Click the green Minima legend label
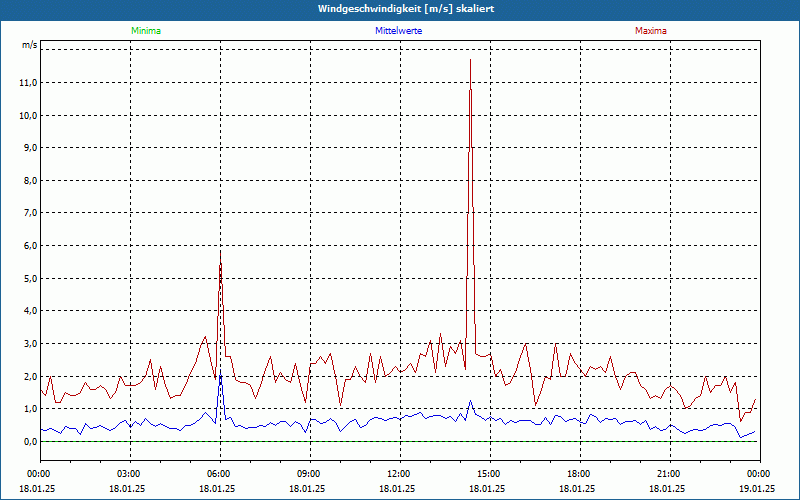 point(146,31)
